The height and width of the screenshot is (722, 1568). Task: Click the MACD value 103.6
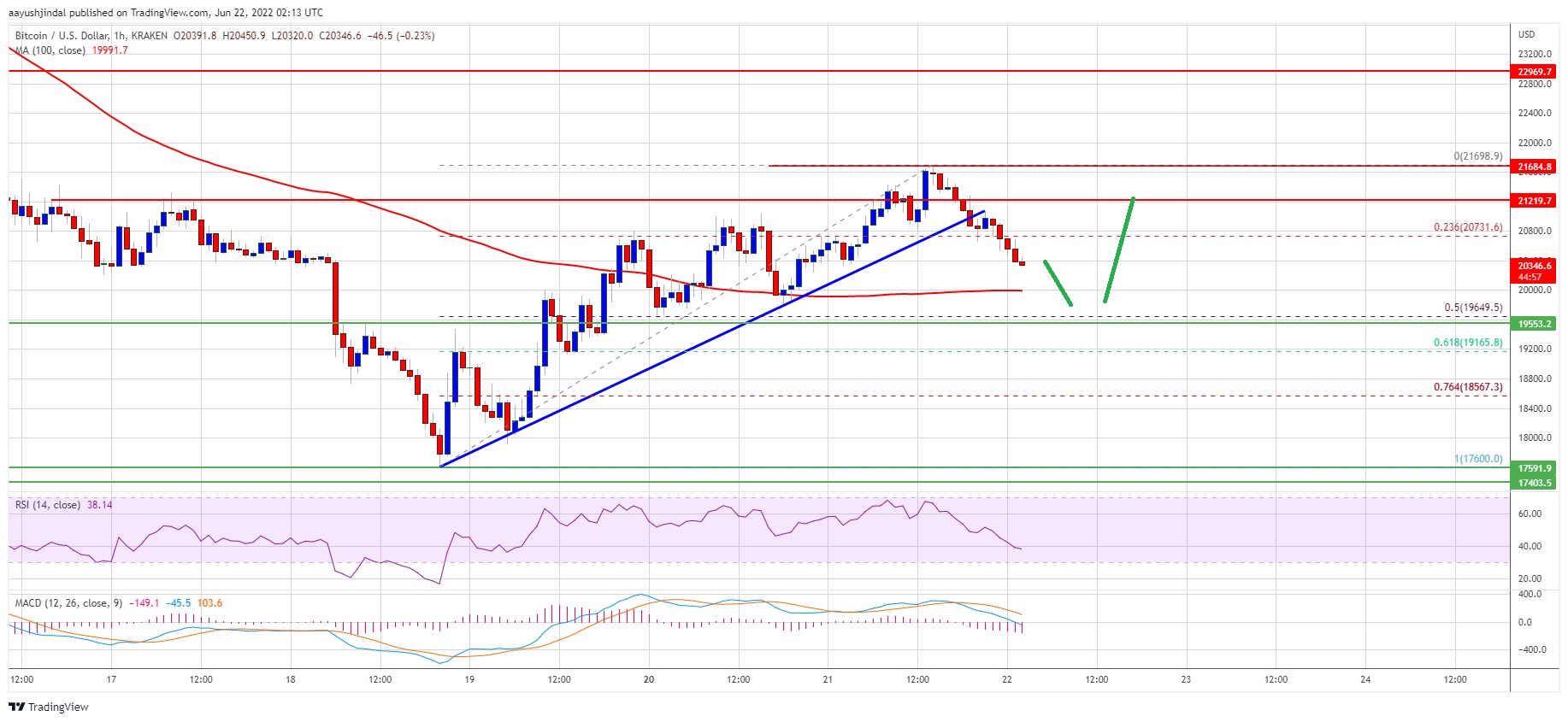click(209, 603)
